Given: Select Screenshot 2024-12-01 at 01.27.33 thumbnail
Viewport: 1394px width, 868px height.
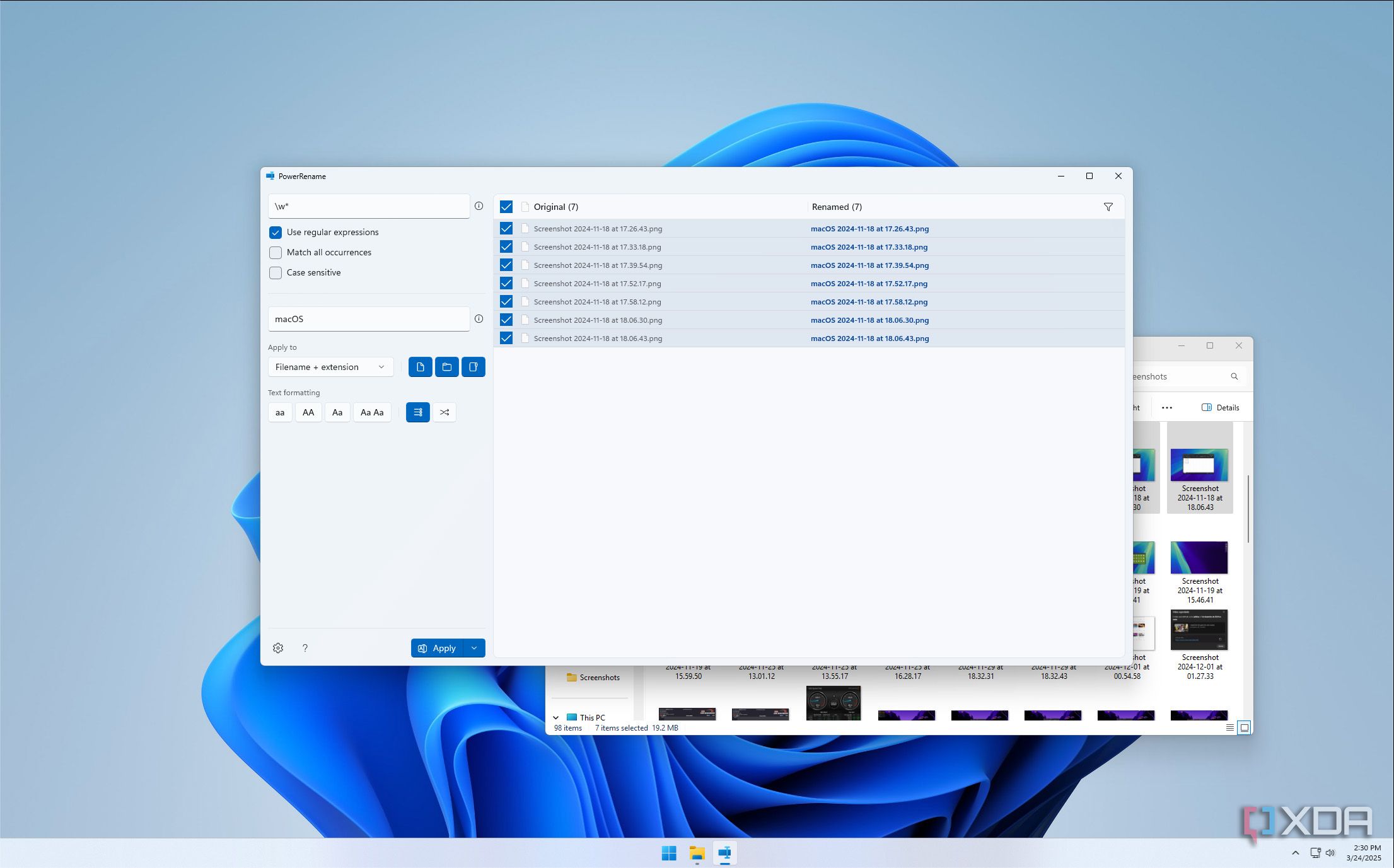Looking at the screenshot, I should (1199, 645).
